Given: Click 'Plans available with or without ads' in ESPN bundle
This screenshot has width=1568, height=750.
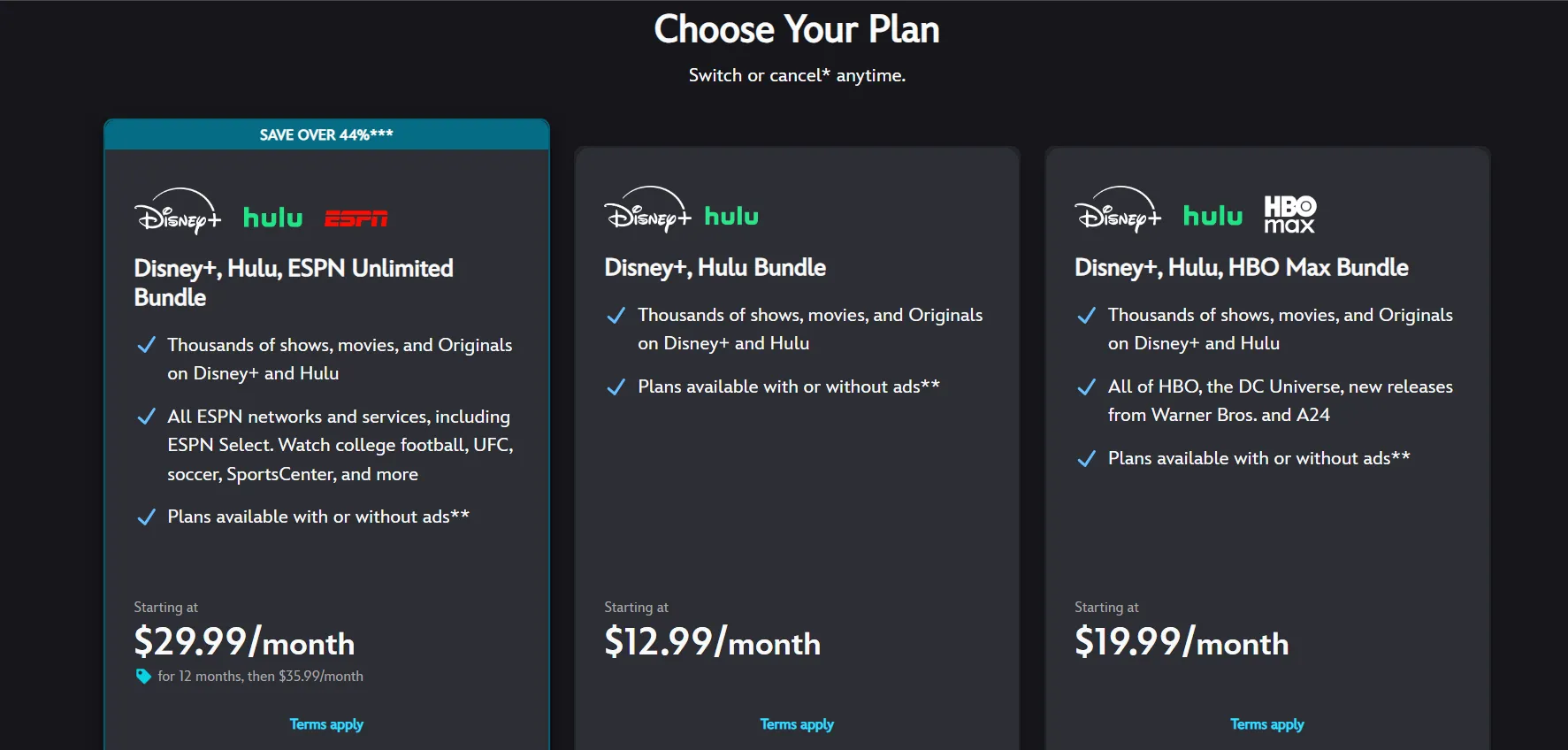Looking at the screenshot, I should (318, 517).
